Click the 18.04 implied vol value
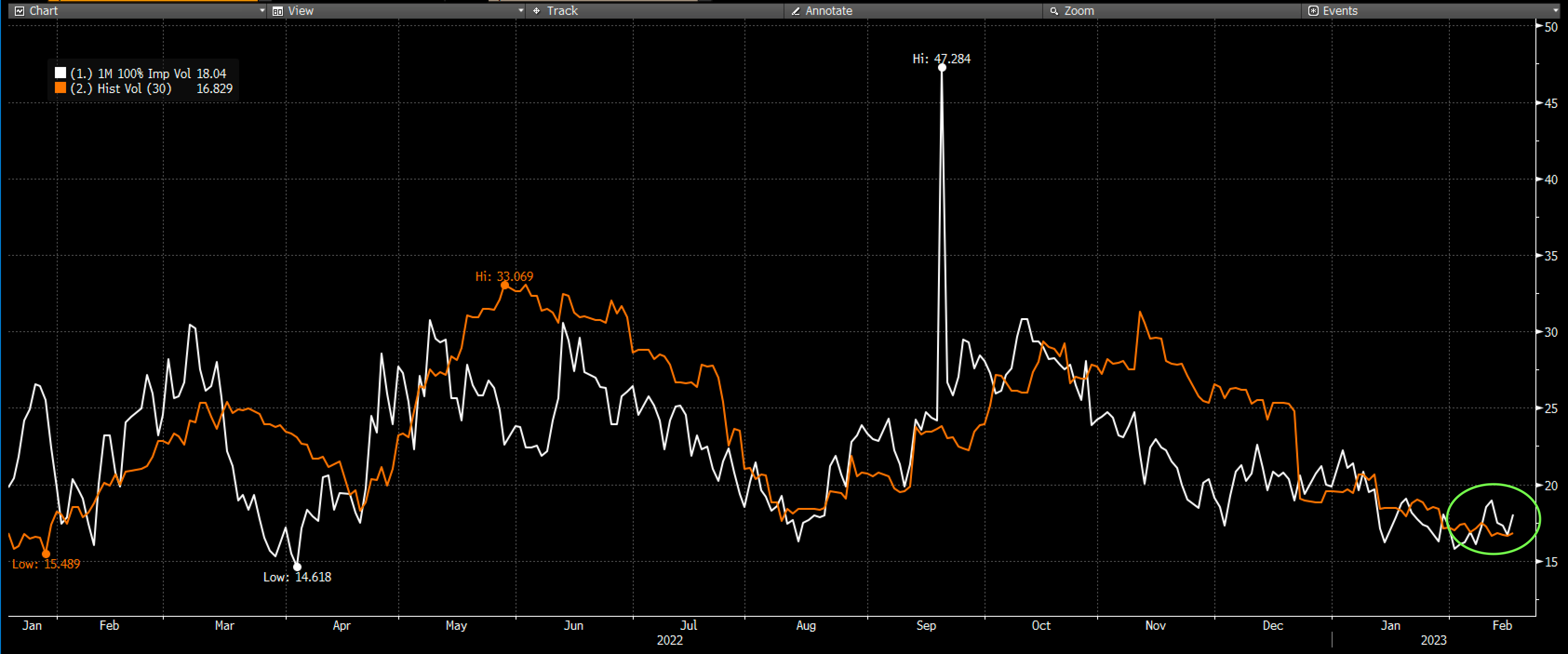 pyautogui.click(x=211, y=73)
